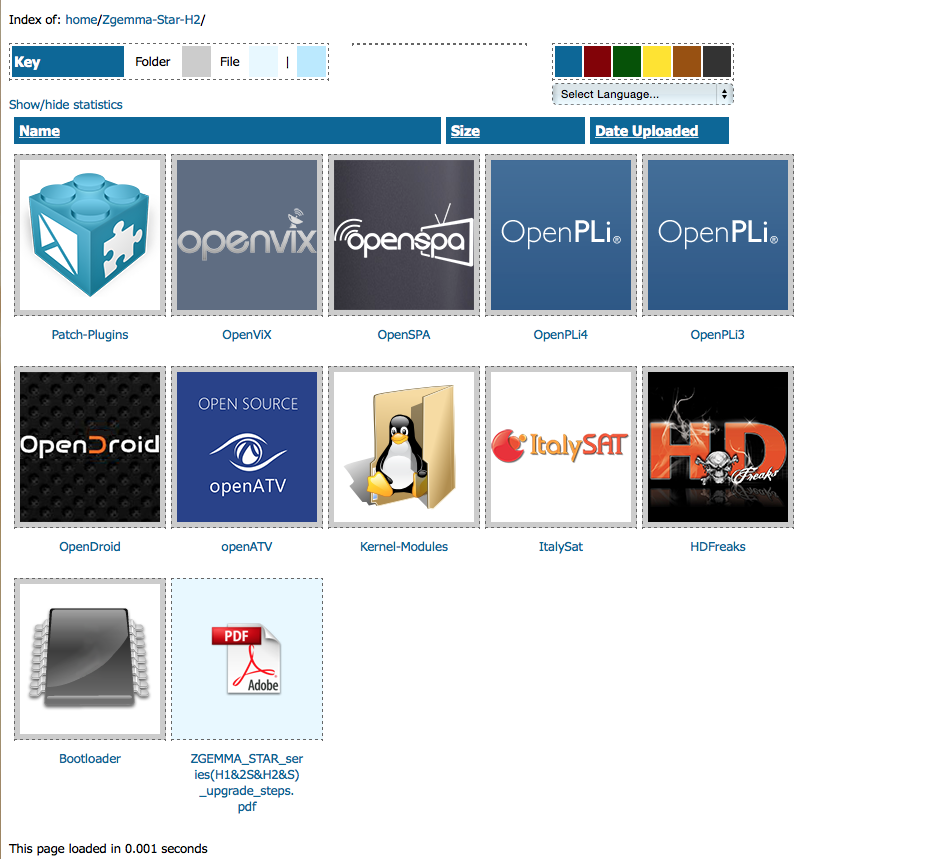Click the OpenPLi3 text link

point(717,335)
